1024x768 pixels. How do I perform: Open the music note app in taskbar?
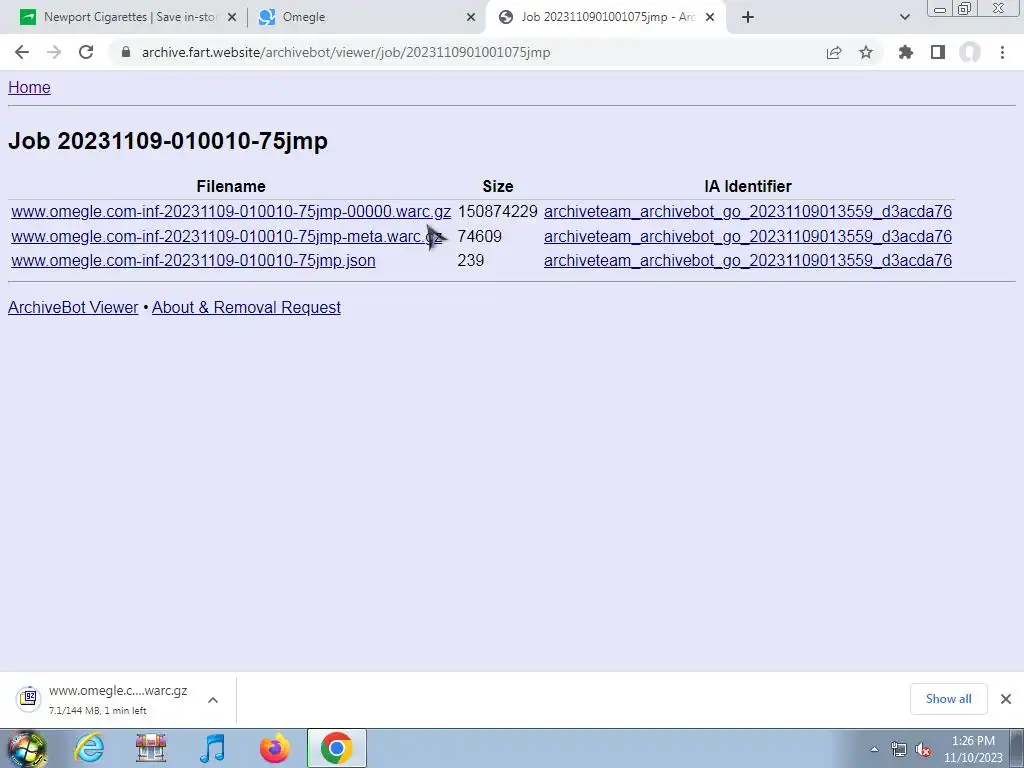click(x=212, y=748)
